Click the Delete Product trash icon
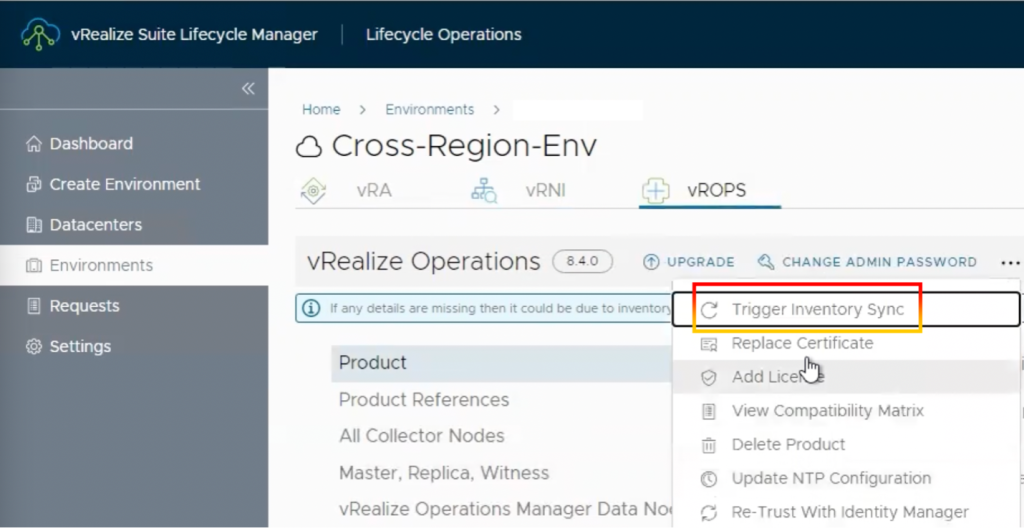 coord(709,445)
